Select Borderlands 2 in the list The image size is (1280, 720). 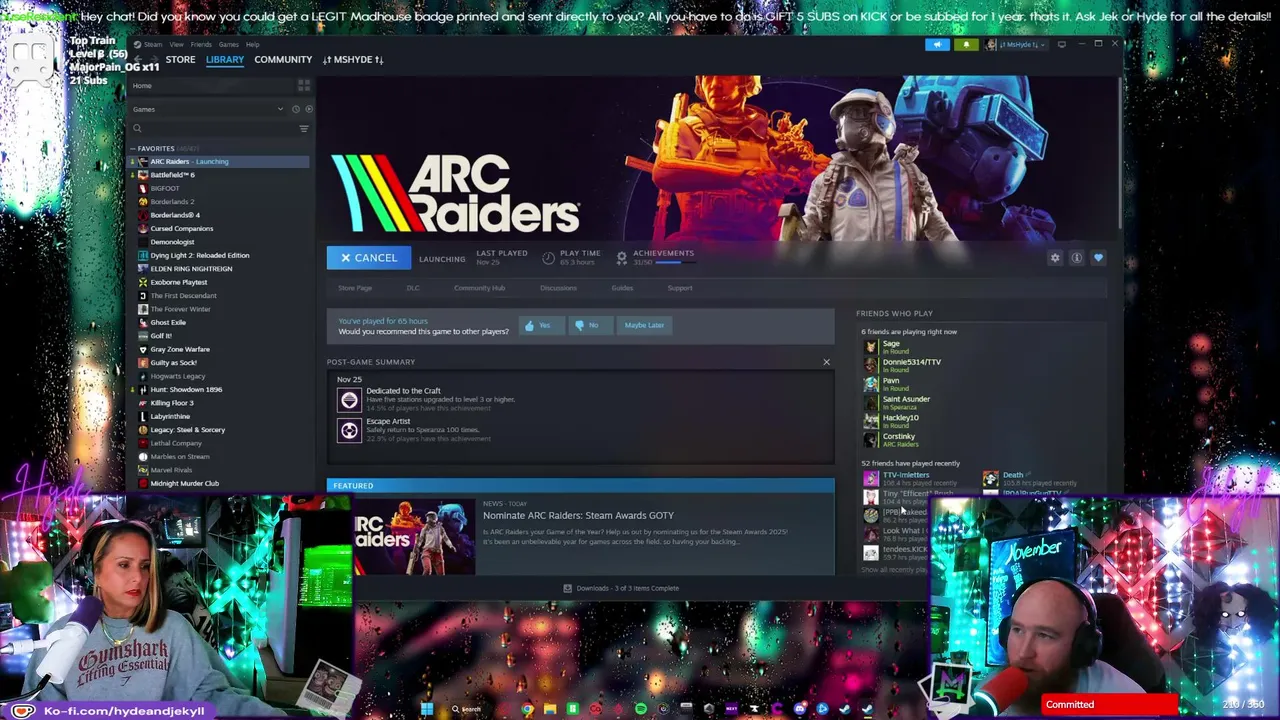(219, 202)
